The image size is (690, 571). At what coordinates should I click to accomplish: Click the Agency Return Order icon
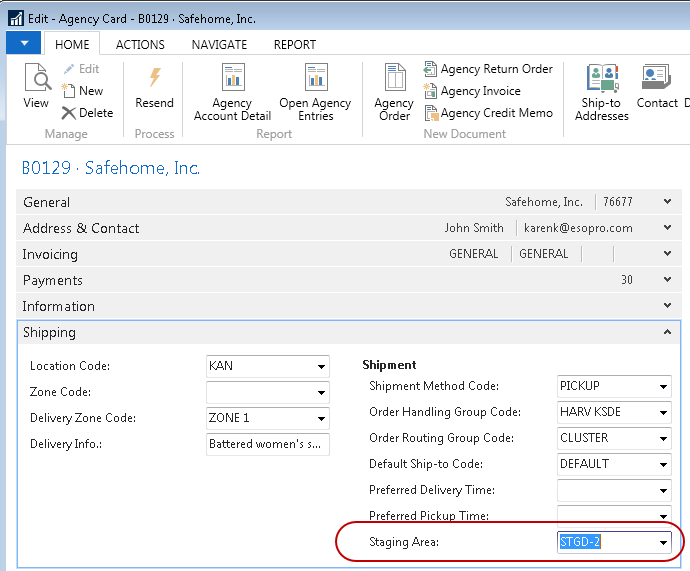click(x=432, y=70)
